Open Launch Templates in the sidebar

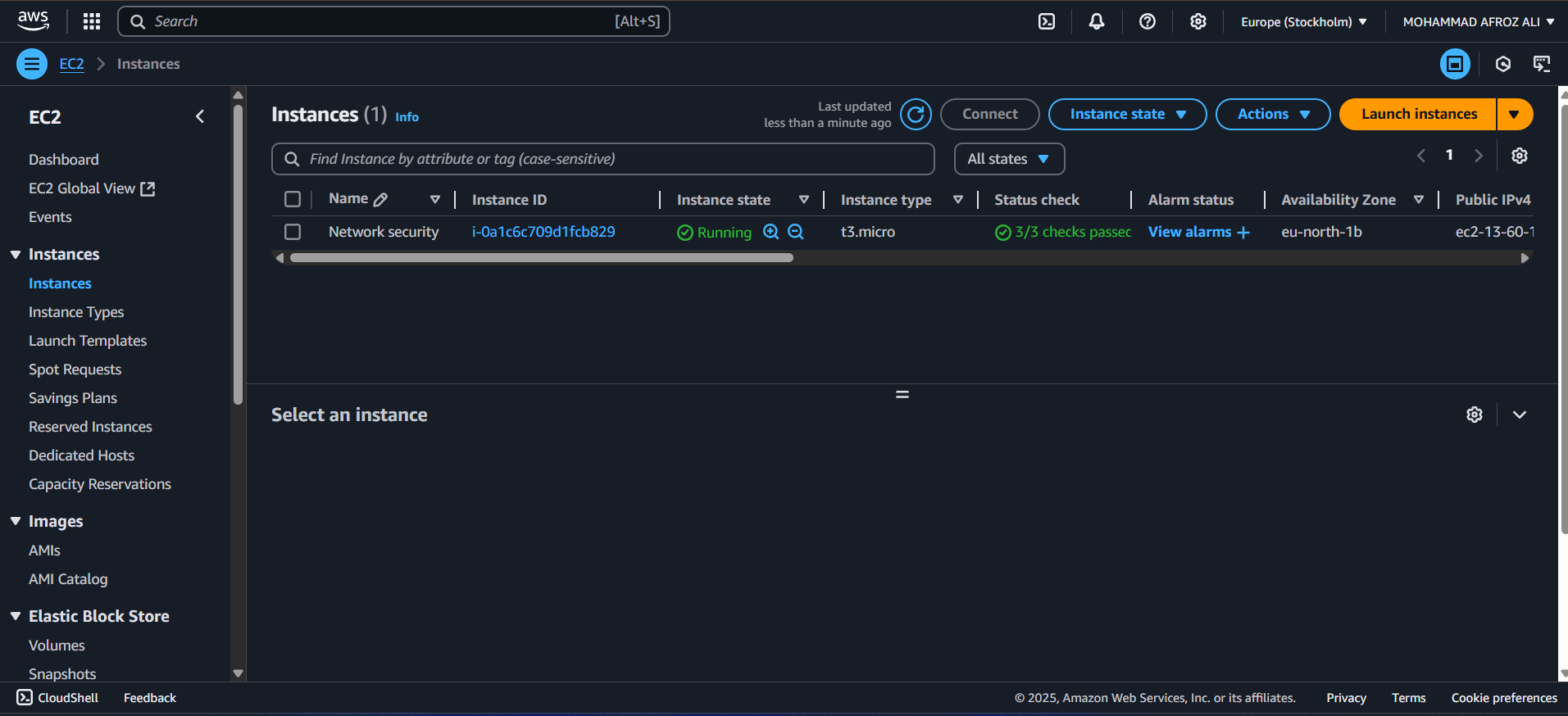point(88,341)
